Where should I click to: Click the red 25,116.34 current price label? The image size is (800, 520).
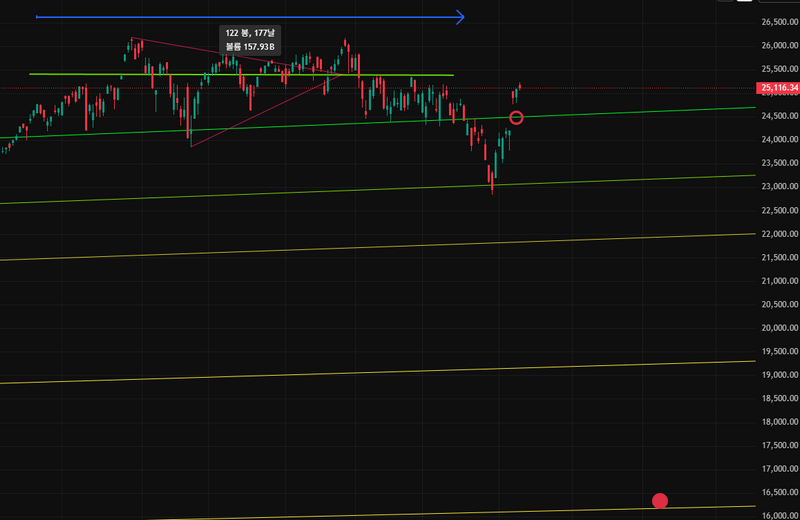pyautogui.click(x=779, y=88)
